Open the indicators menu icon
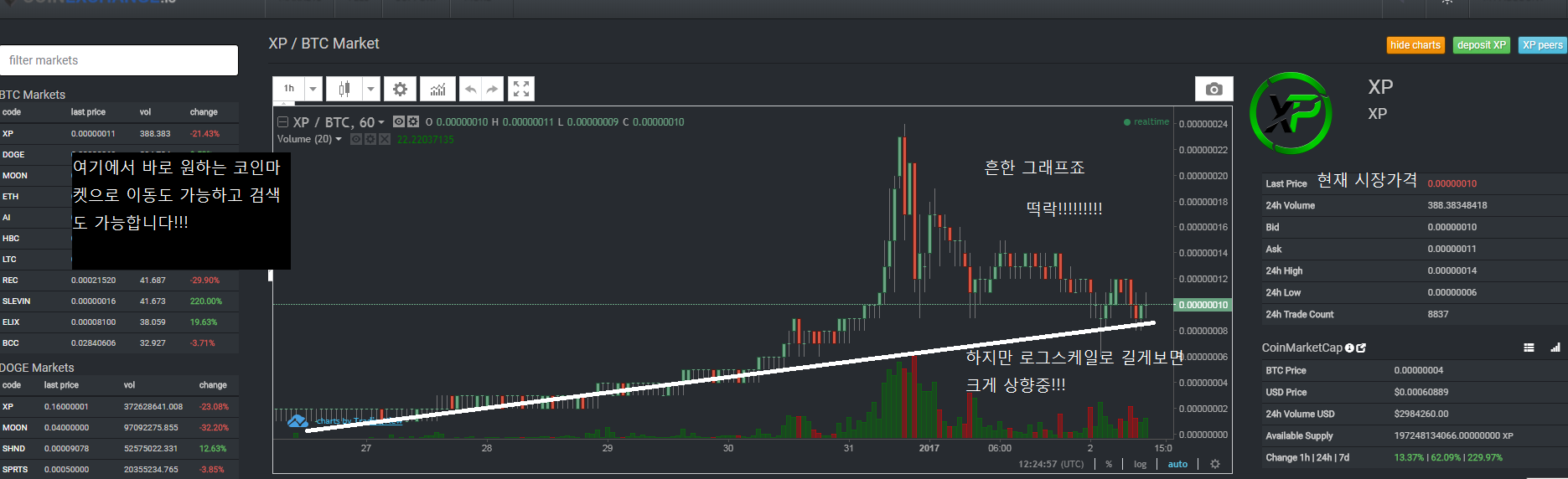1568x479 pixels. click(437, 89)
